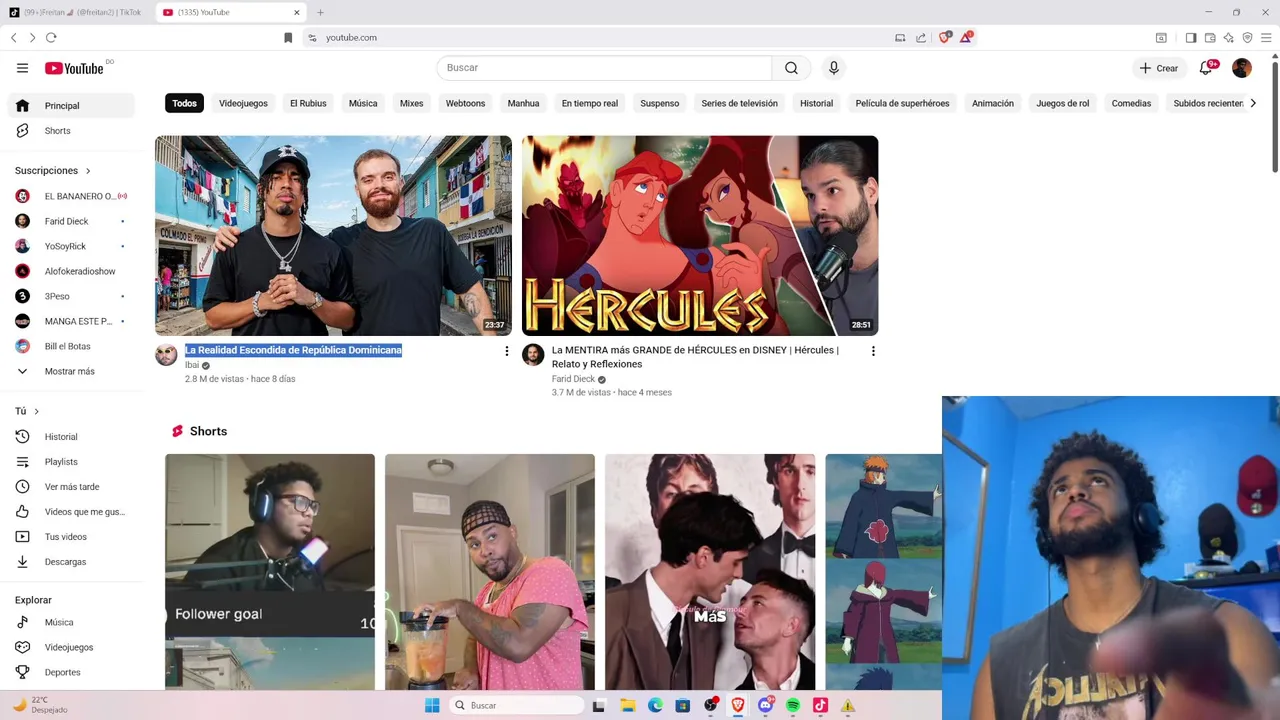This screenshot has height=720, width=1280.
Task: Open Descargas in the sidebar
Action: pos(70,562)
